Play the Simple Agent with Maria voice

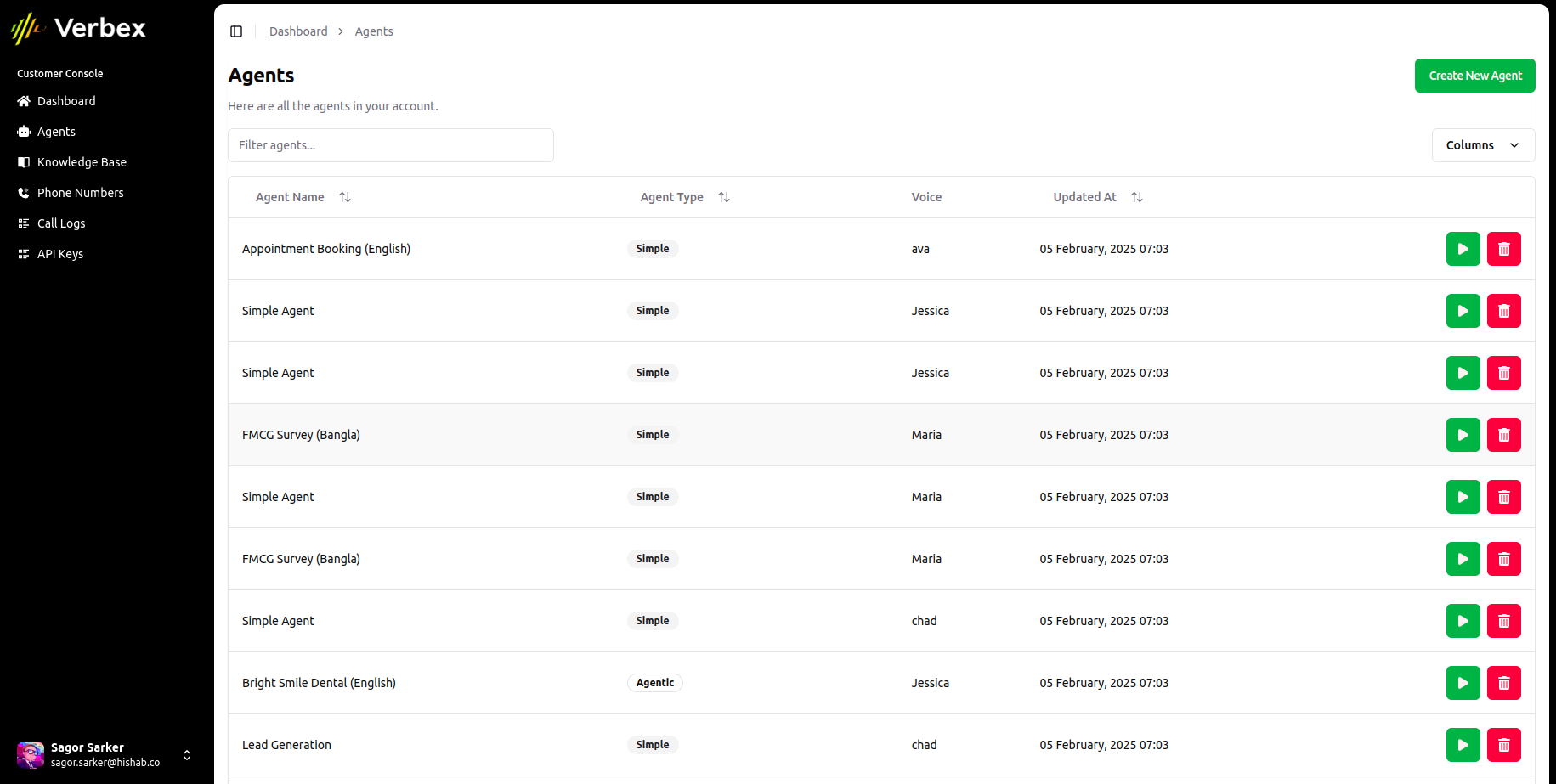tap(1463, 497)
